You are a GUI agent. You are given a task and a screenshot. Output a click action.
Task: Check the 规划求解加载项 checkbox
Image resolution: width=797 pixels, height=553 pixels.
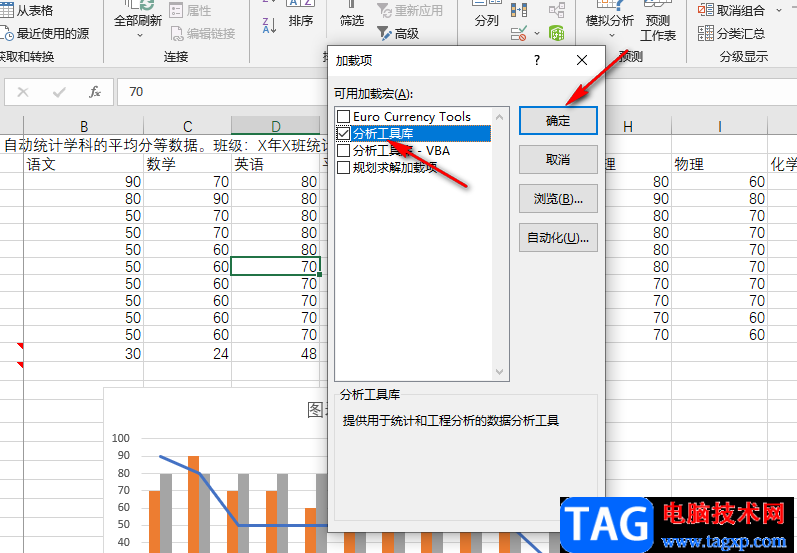pos(344,167)
